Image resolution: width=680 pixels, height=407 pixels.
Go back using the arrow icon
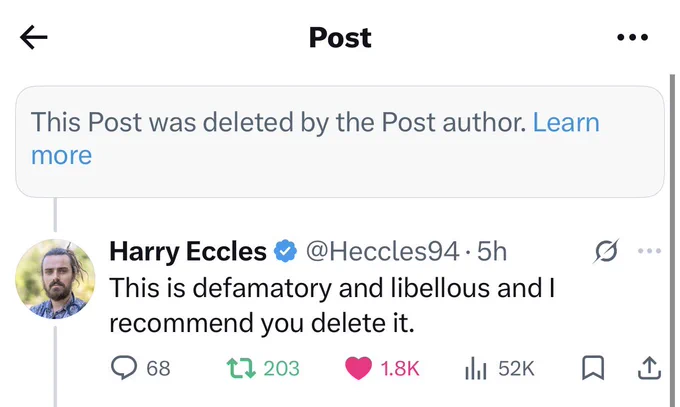click(34, 37)
